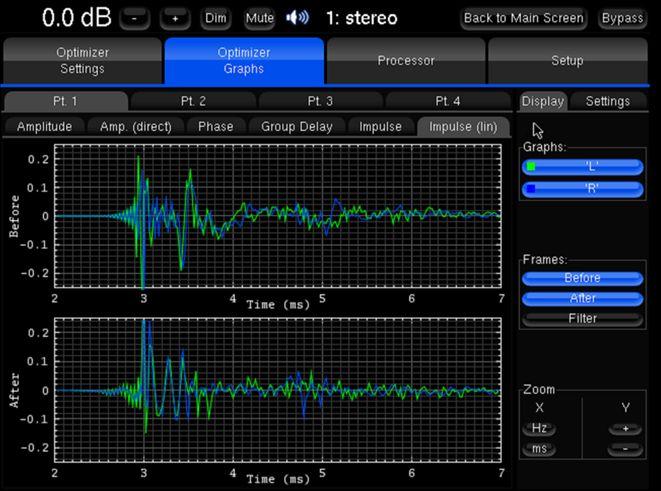Select the Group Delay graph tab
Viewport: 661px width, 491px height.
click(297, 127)
